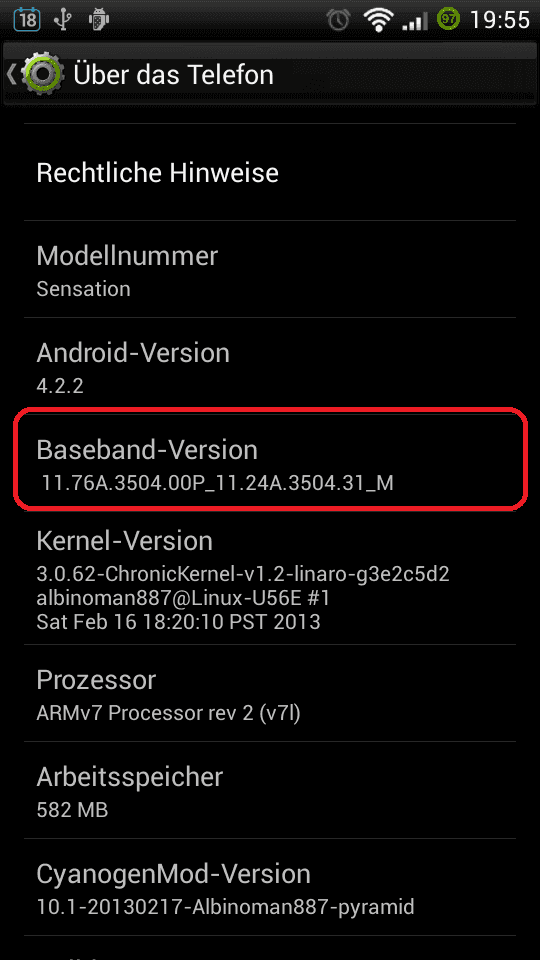Tap the USB connection status icon
This screenshot has width=540, height=960.
[x=62, y=20]
